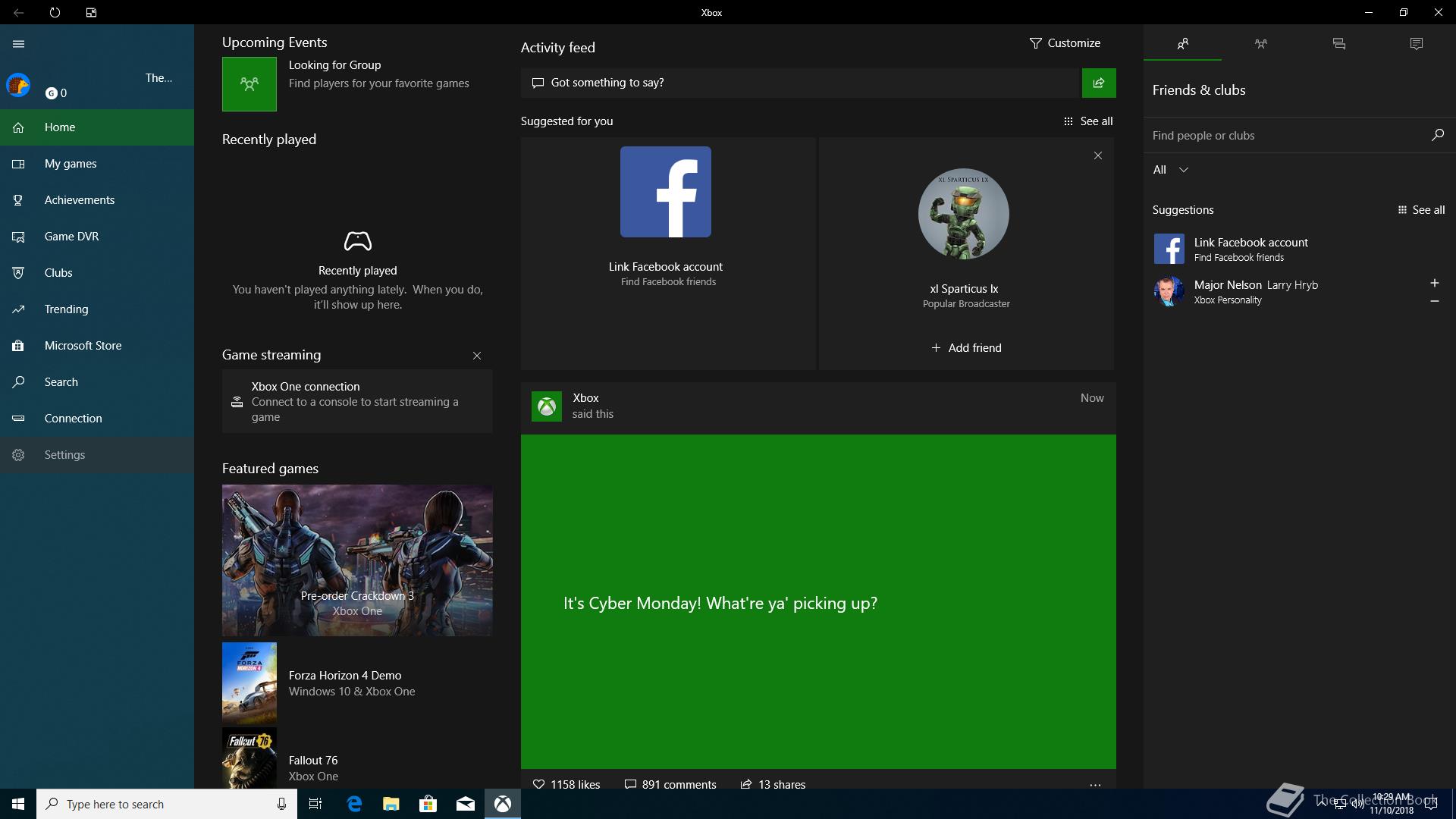
Task: Open Fallout 76 thumbnail
Action: 249,758
